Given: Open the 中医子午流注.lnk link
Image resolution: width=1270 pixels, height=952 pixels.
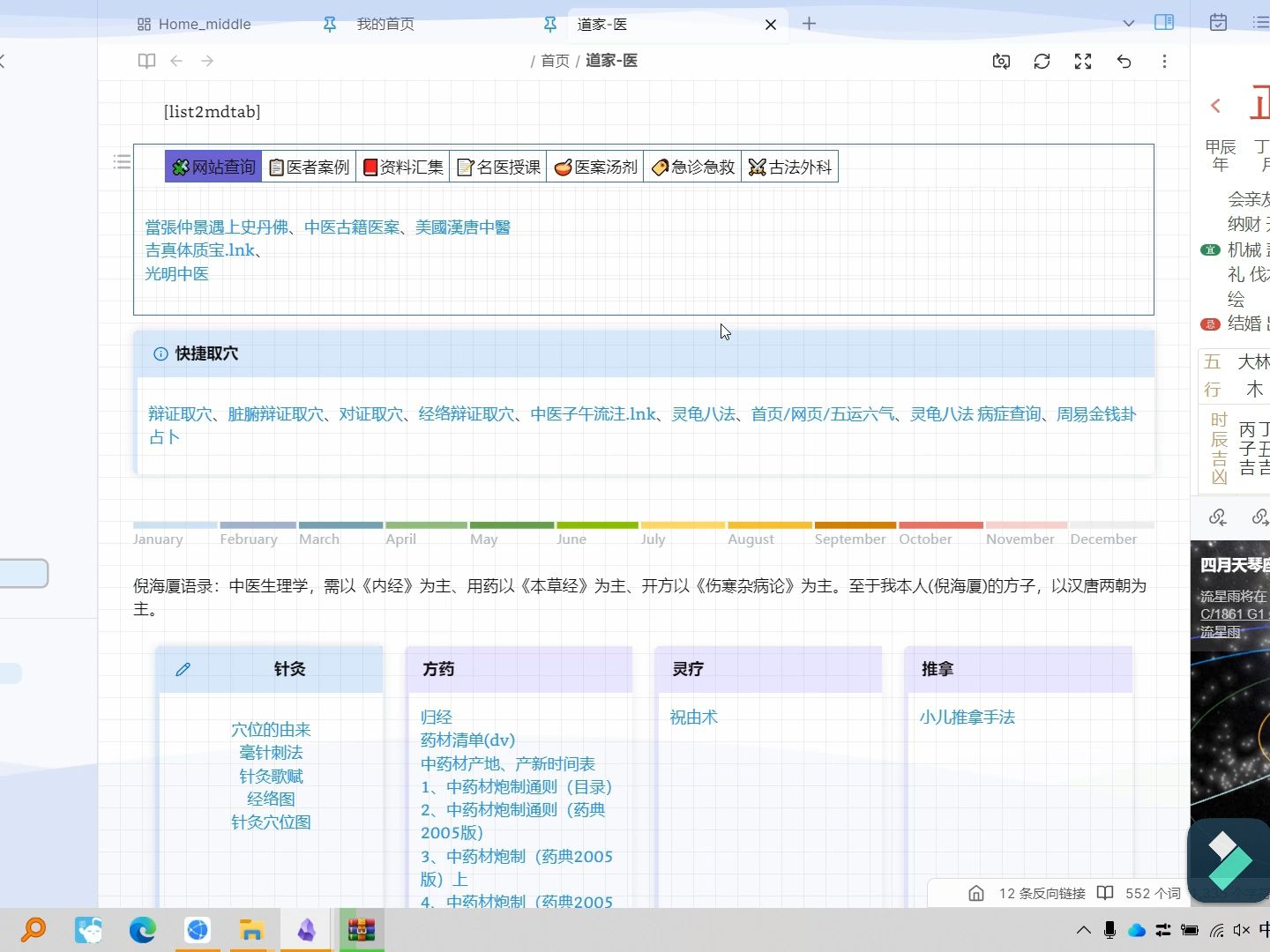Looking at the screenshot, I should (x=593, y=414).
